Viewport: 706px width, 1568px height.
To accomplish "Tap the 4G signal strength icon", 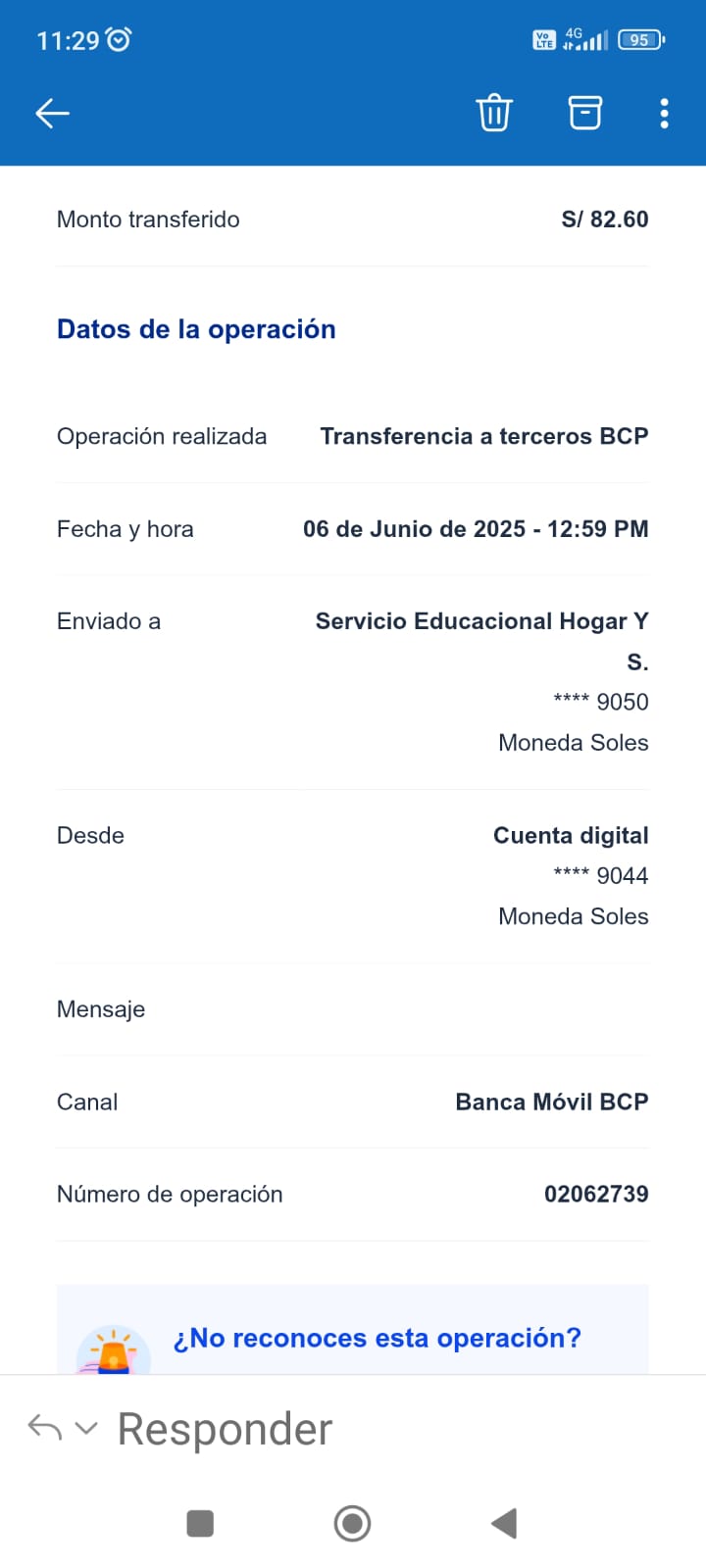I will tap(585, 40).
